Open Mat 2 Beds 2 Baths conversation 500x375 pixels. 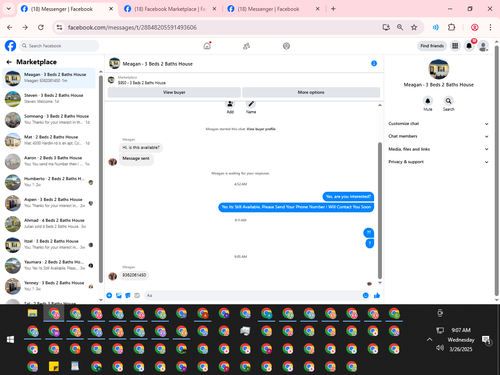click(50, 140)
